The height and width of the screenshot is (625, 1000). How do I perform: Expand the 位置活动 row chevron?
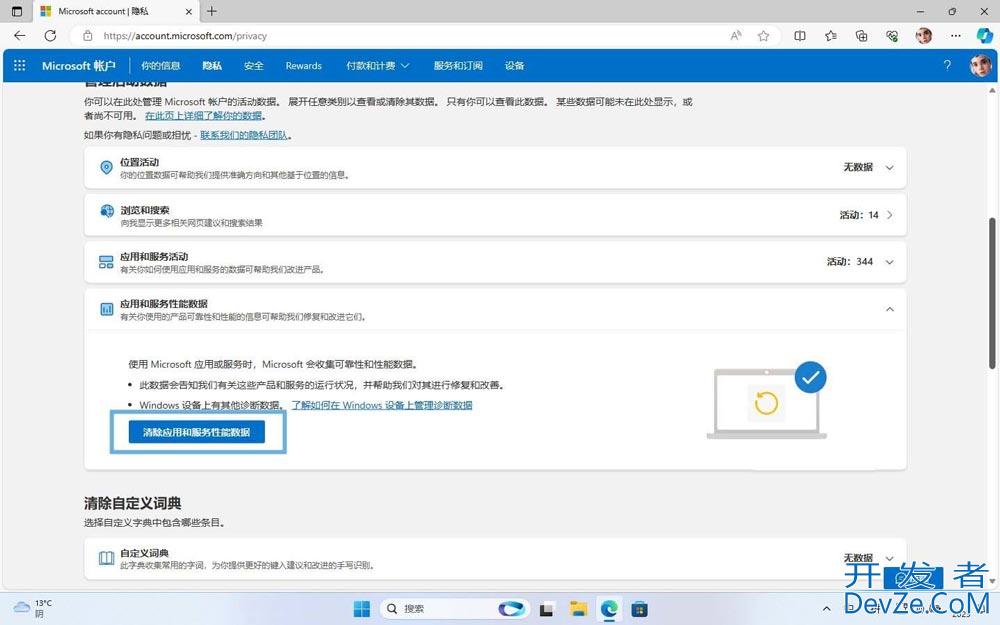click(x=889, y=168)
